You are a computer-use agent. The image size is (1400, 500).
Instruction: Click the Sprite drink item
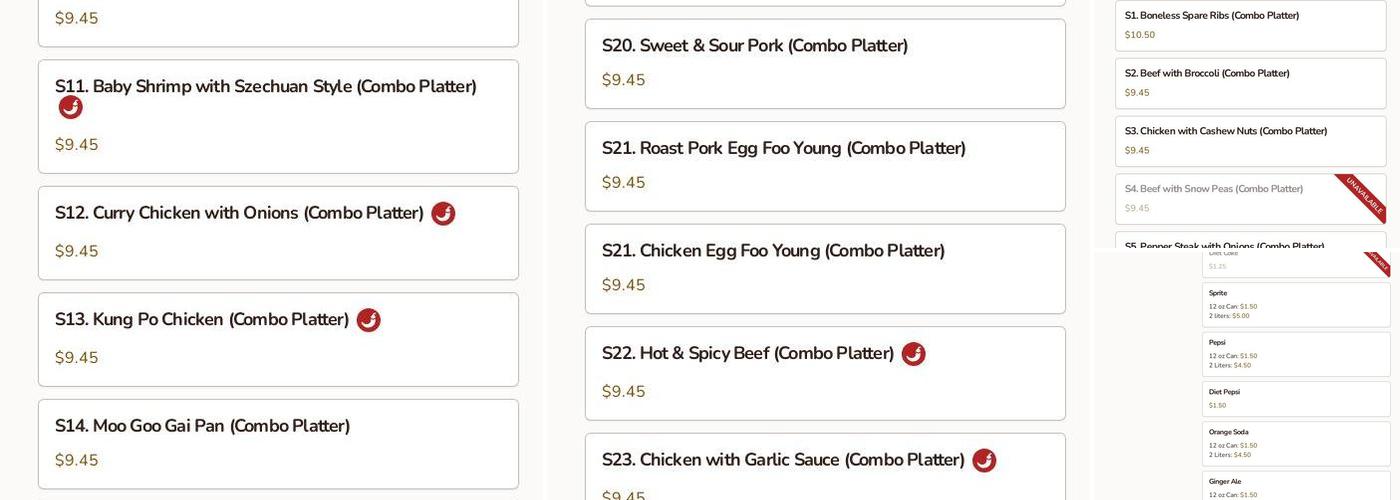click(1295, 304)
